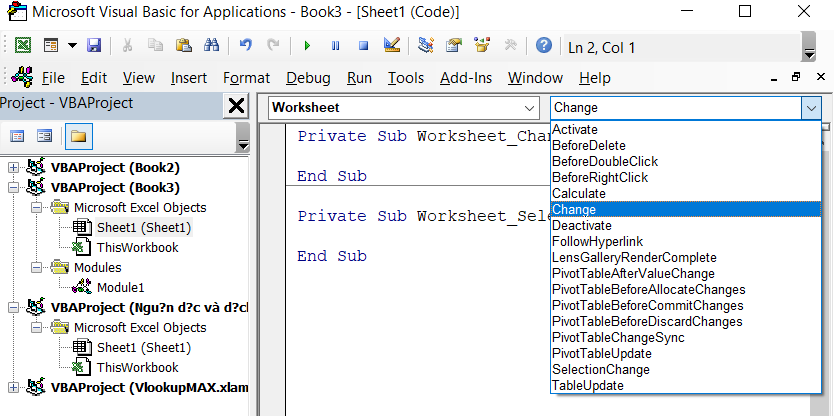This screenshot has width=834, height=416.
Task: Choose BeforeRightClick event
Action: point(686,178)
